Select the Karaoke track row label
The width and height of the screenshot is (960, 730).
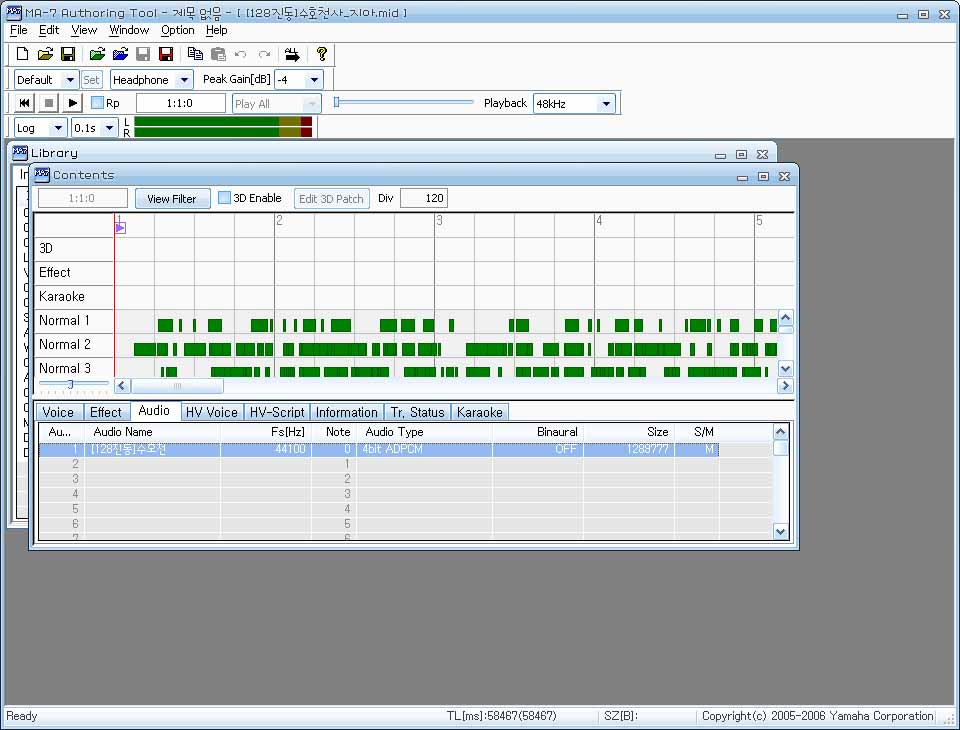[73, 296]
